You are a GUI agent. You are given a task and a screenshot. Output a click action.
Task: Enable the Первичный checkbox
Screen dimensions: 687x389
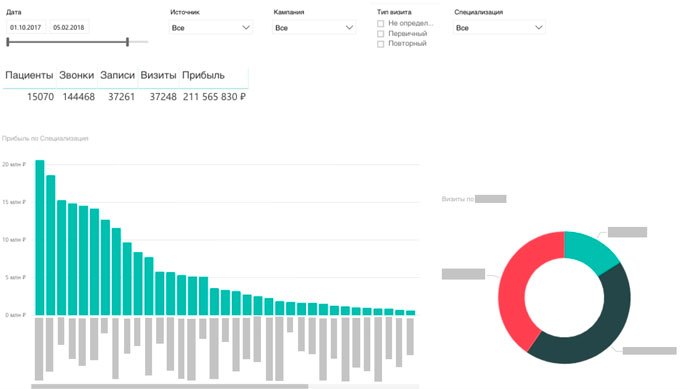click(380, 34)
